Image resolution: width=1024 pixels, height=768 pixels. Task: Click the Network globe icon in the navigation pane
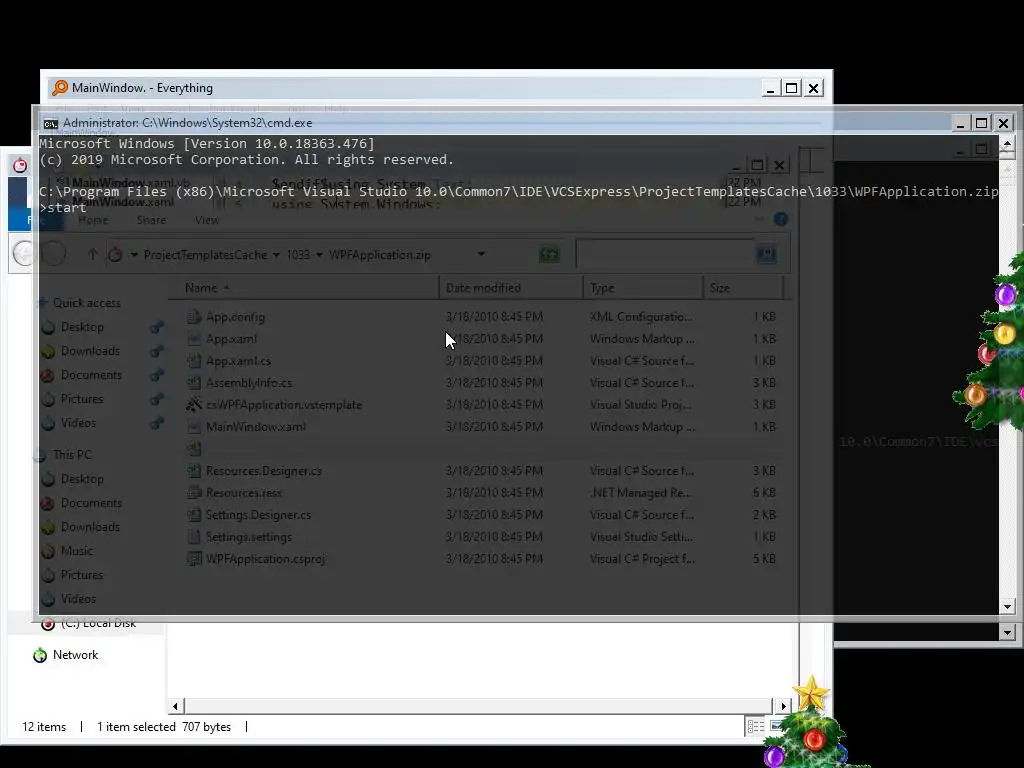coord(40,655)
